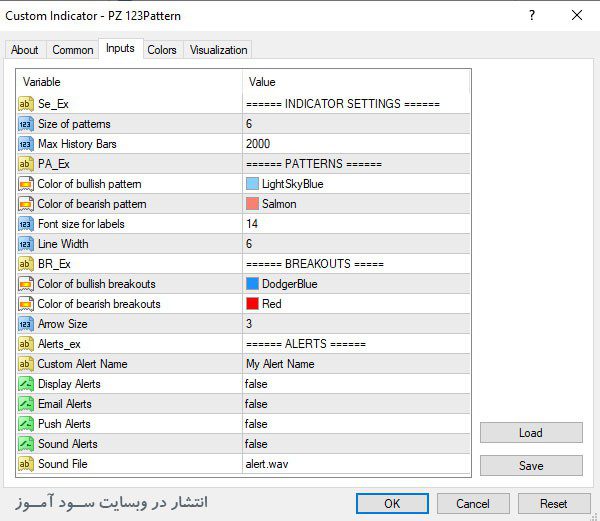Click the boolean icon beside Display Alerts
The width and height of the screenshot is (600, 521).
tap(25, 384)
